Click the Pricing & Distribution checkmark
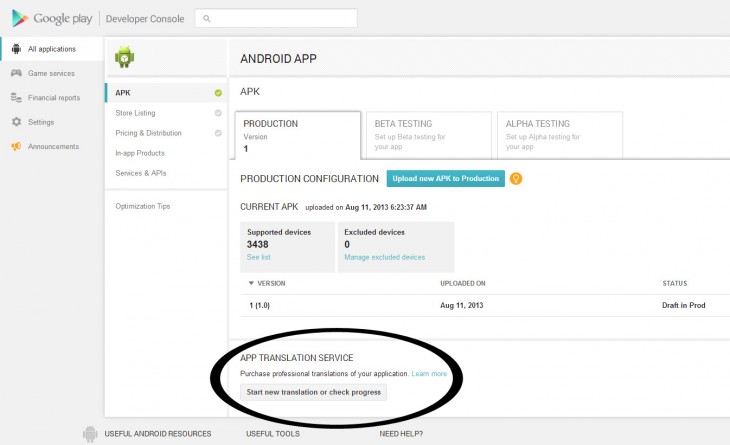Viewport: 730px width, 445px height. [218, 133]
